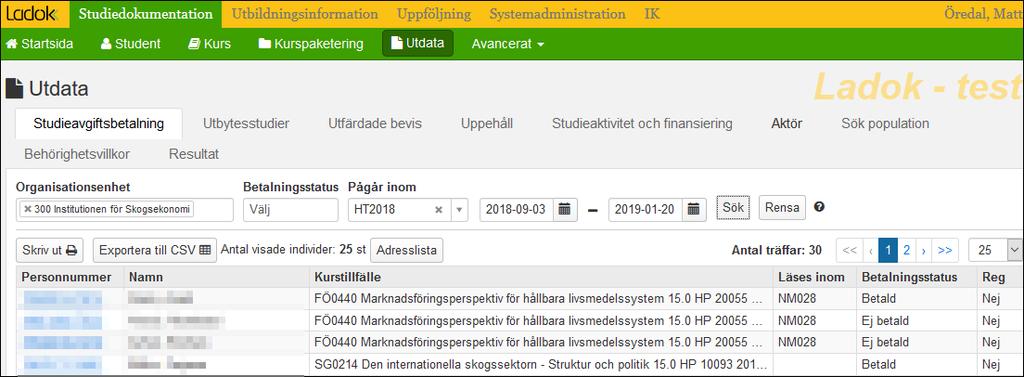Select results page 1
Viewport: 1024px width, 377px height.
tap(888, 250)
